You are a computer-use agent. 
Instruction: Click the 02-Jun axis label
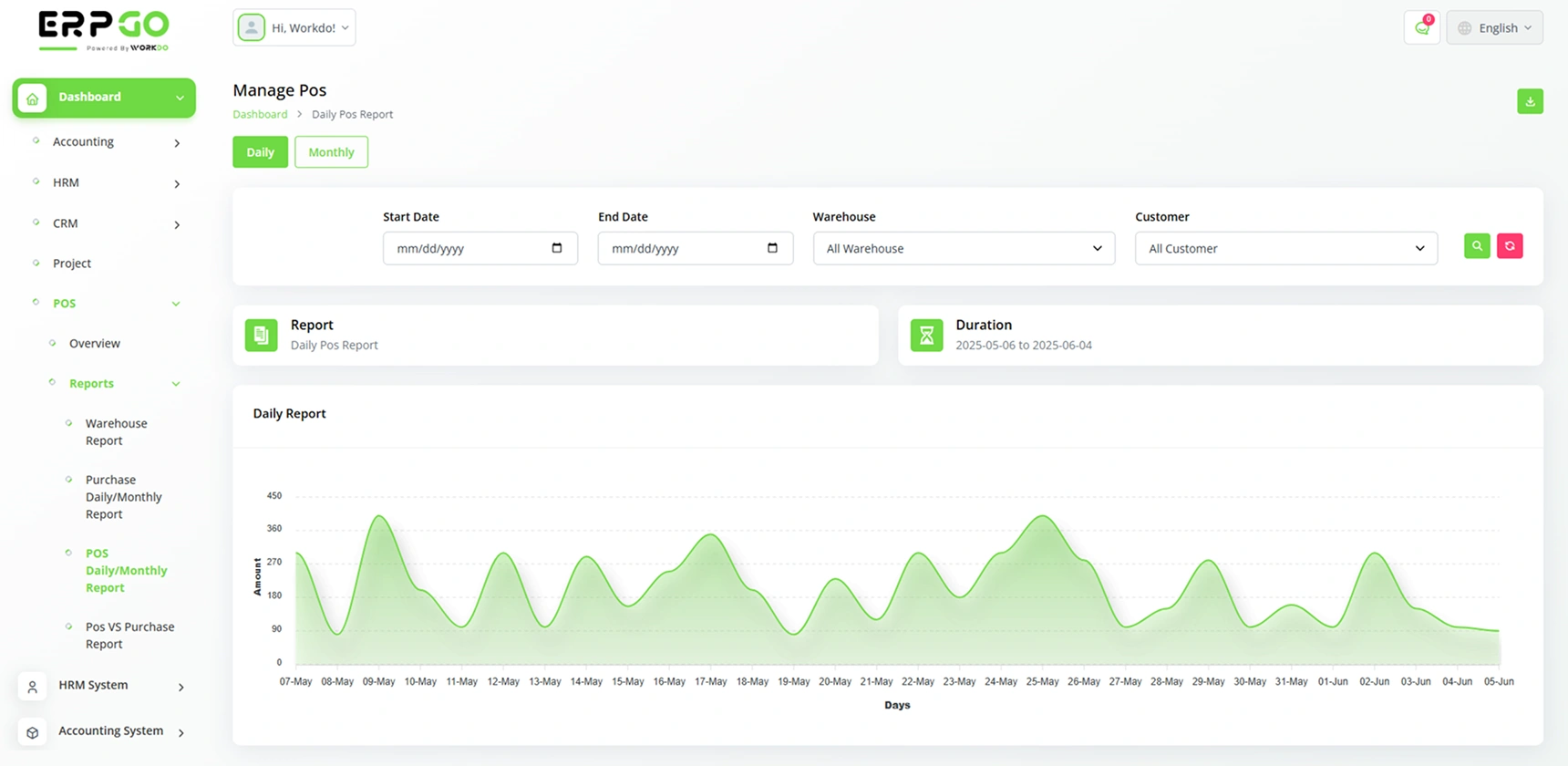pyautogui.click(x=1375, y=681)
